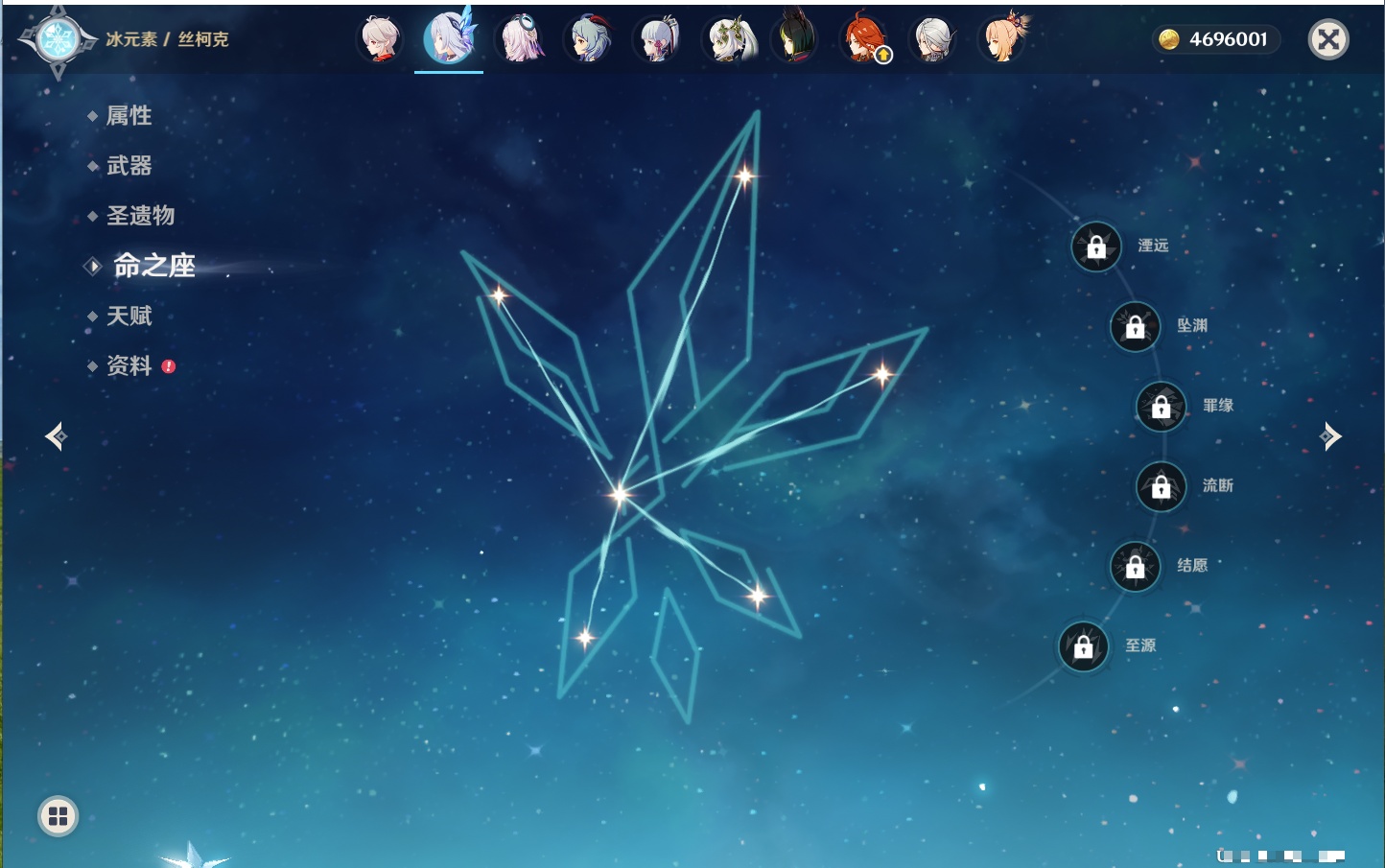Switch to the dark green-haired character avatar
The width and height of the screenshot is (1385, 868).
[x=795, y=38]
